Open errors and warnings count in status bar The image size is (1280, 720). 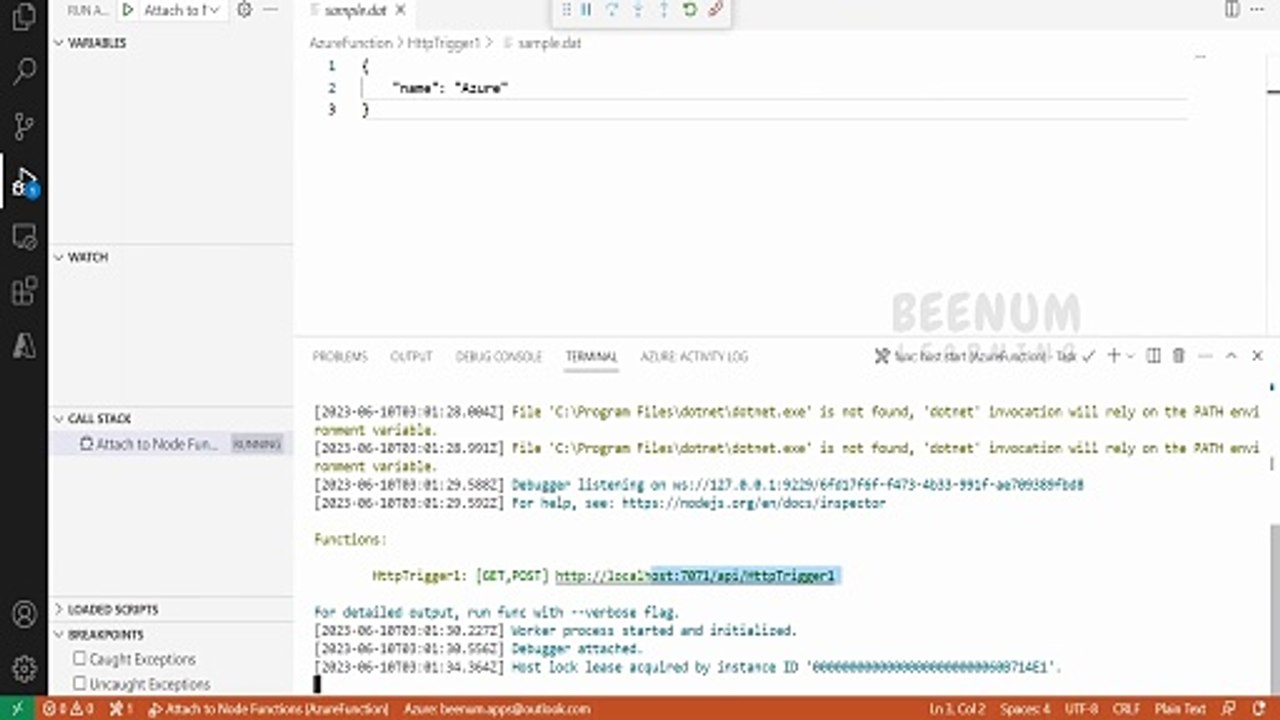[68, 709]
